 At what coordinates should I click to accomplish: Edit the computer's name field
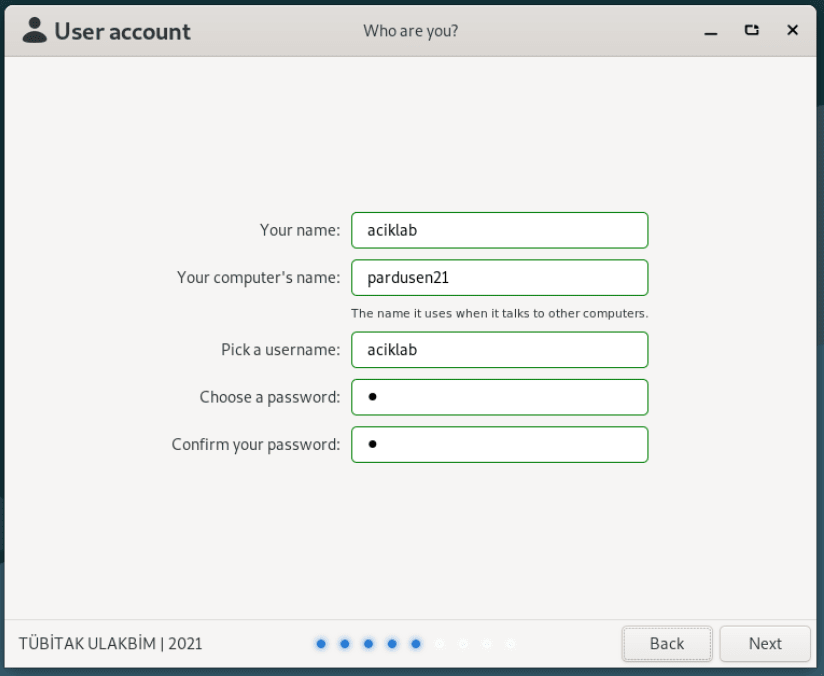tap(499, 278)
